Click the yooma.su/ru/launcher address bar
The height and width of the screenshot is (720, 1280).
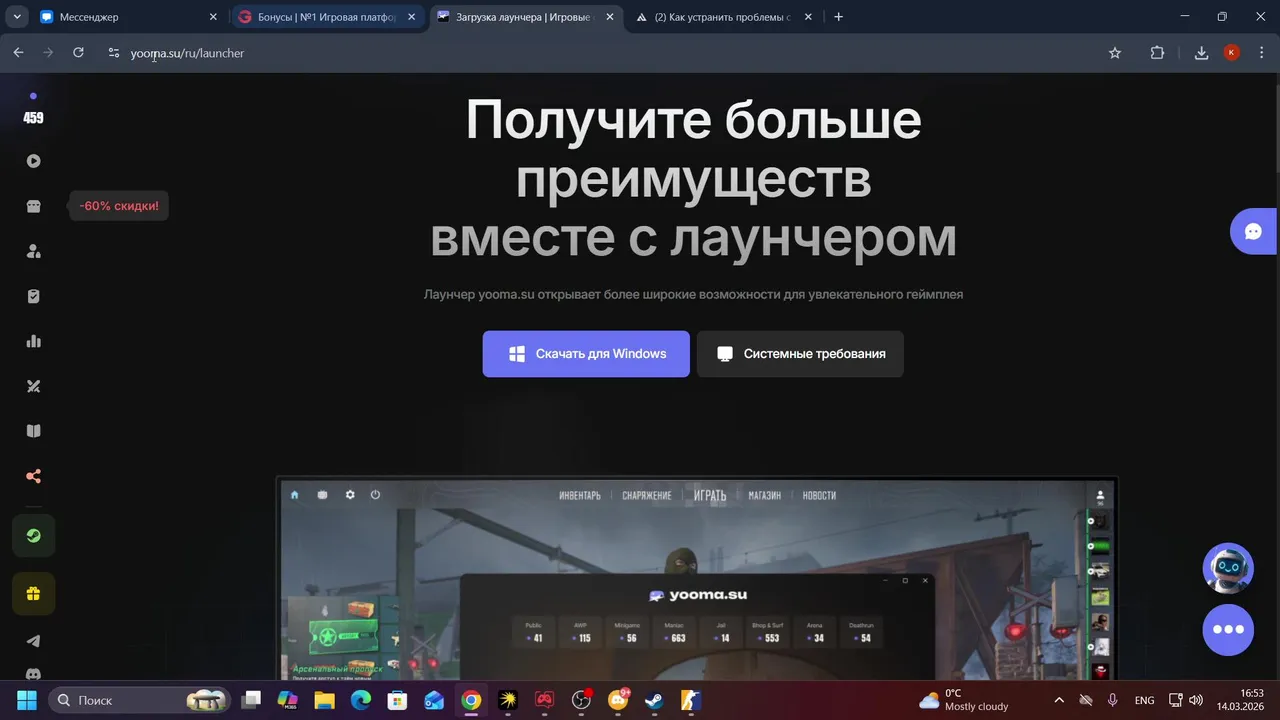point(600,53)
